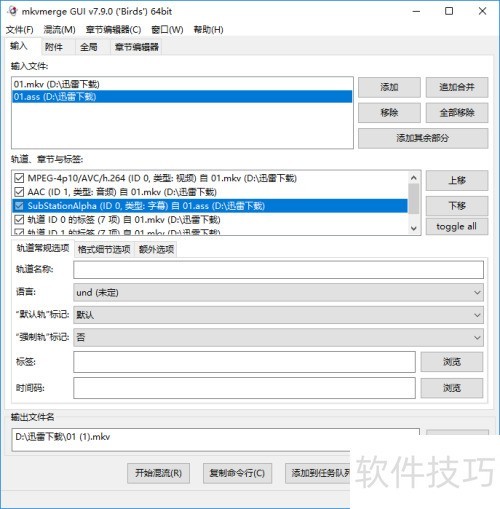The image size is (500, 509).
Task: Click the 标签 input field
Action: click(244, 362)
